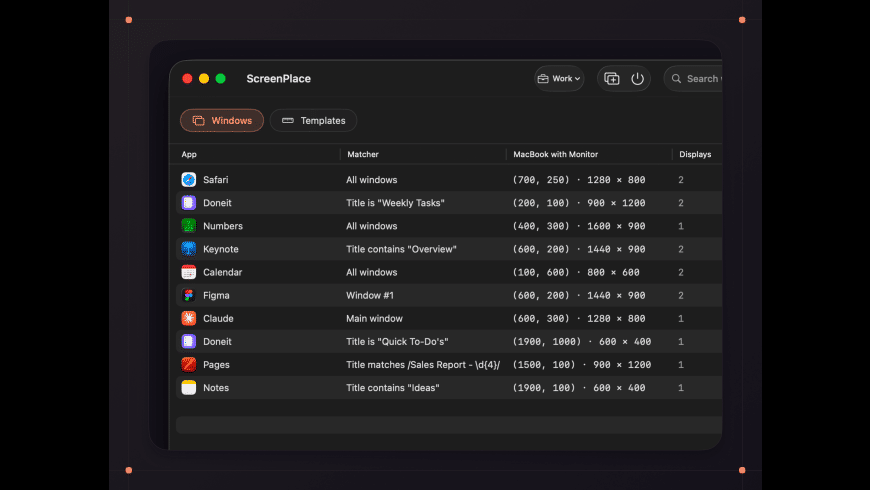Image resolution: width=870 pixels, height=490 pixels.
Task: Click Safari's All windows matcher
Action: pos(372,180)
